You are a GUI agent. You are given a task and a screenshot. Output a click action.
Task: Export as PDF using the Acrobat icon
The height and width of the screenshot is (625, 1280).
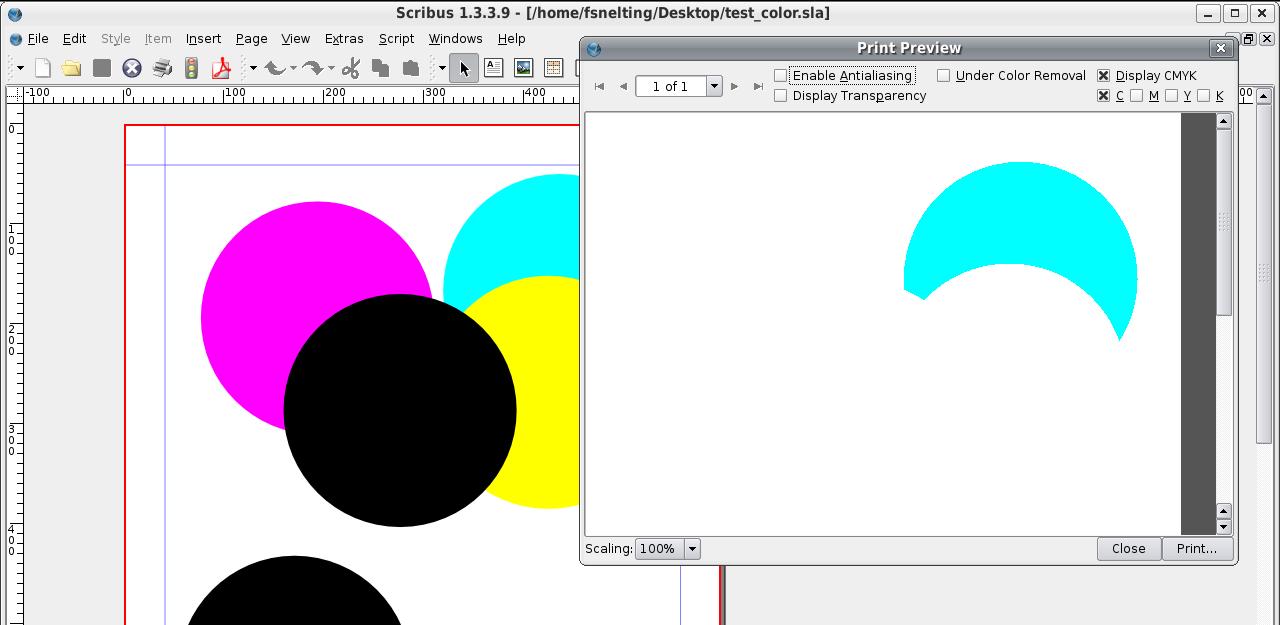(x=221, y=68)
